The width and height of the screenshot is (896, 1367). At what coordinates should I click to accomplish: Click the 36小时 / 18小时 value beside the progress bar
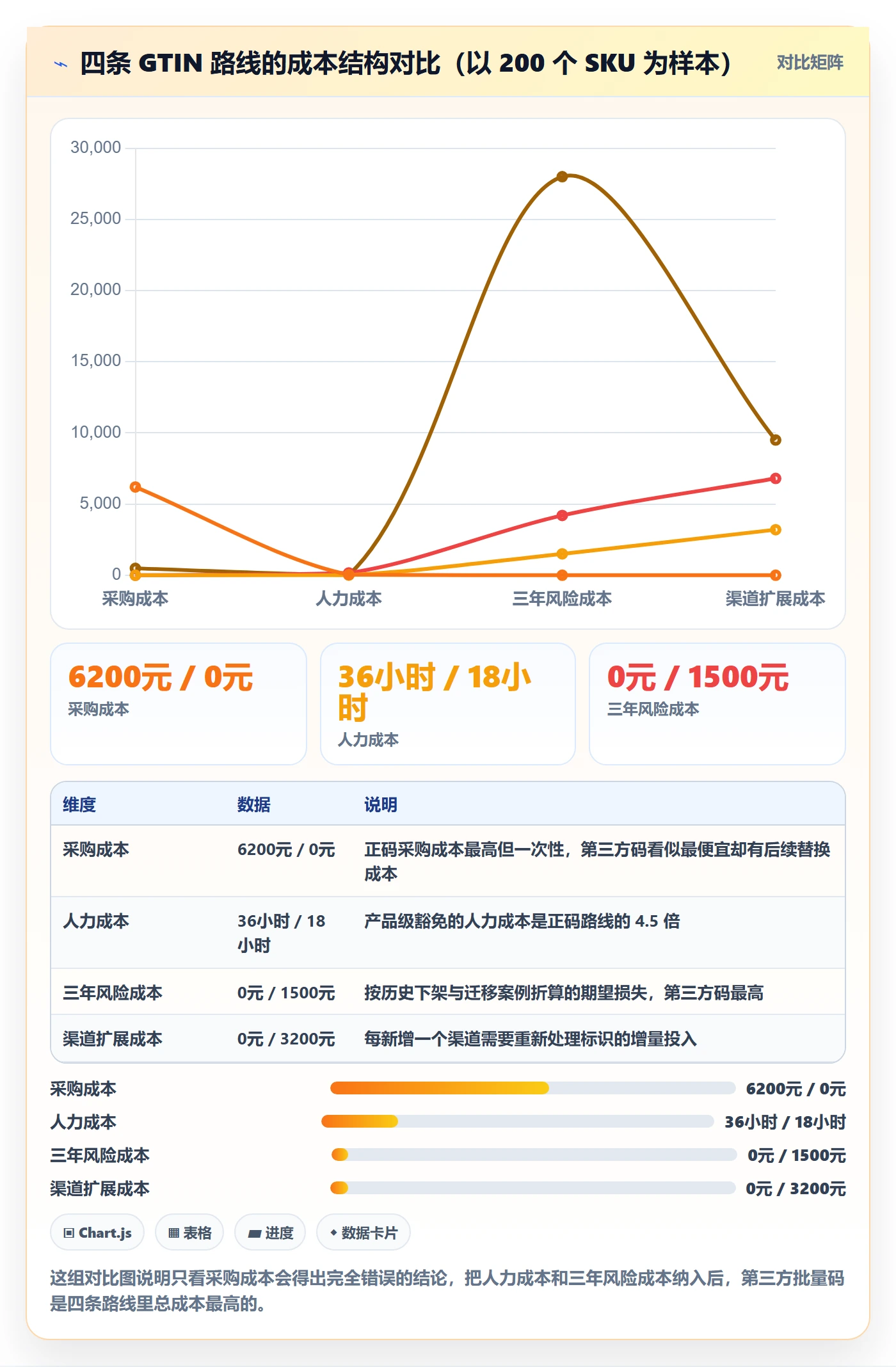[x=785, y=1122]
